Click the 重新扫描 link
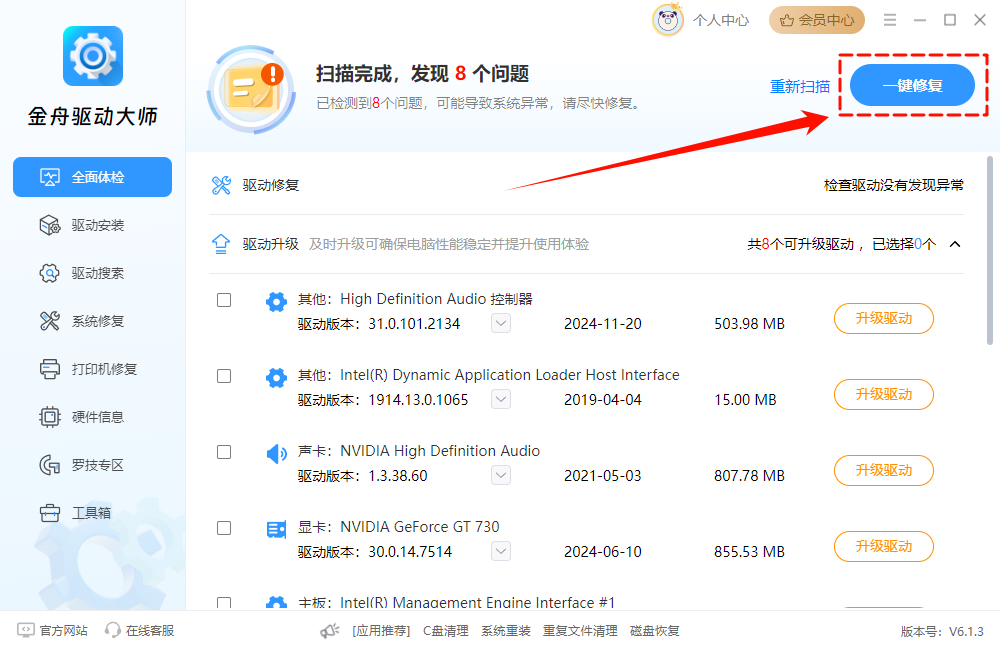Viewport: 1000px width, 650px height. 799,86
